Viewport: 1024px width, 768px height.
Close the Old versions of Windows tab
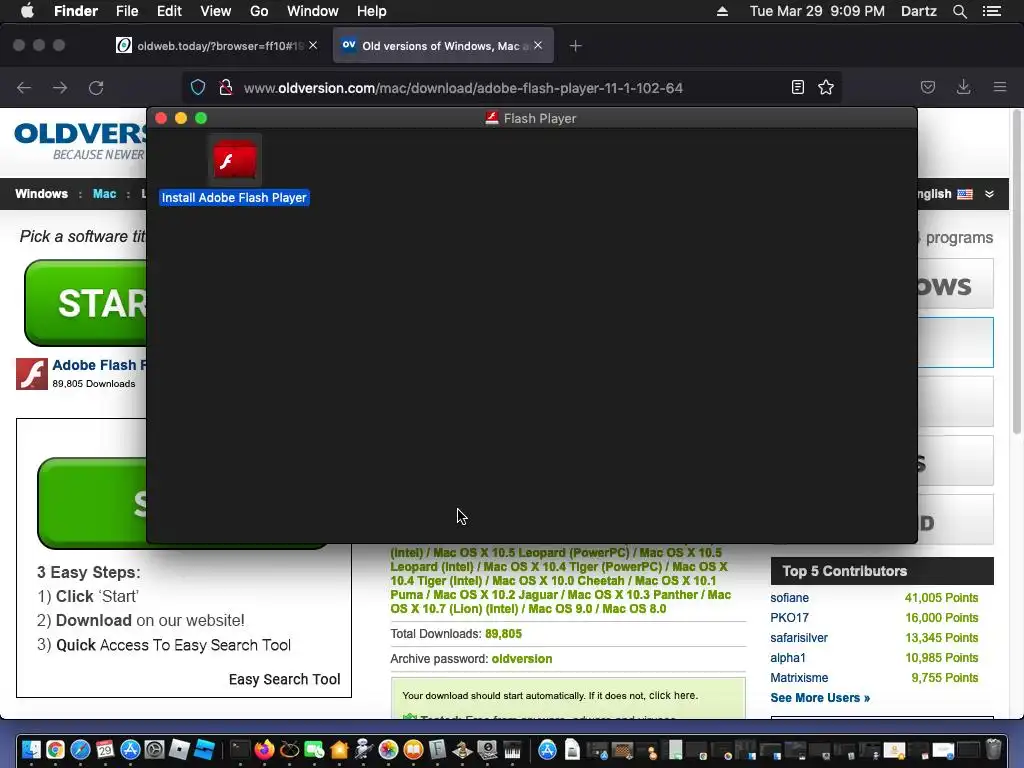538,45
